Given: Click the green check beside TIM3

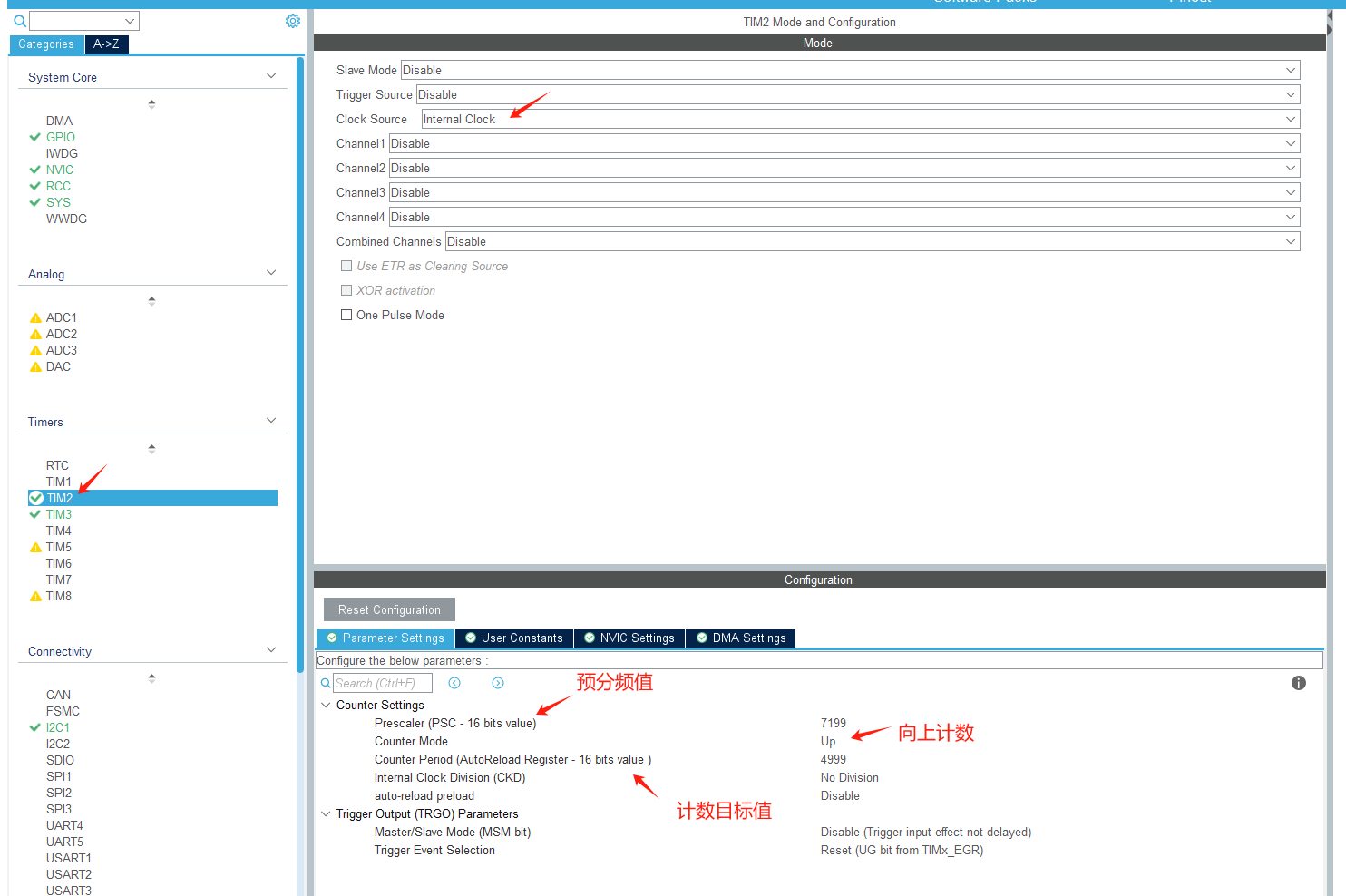Looking at the screenshot, I should point(35,514).
